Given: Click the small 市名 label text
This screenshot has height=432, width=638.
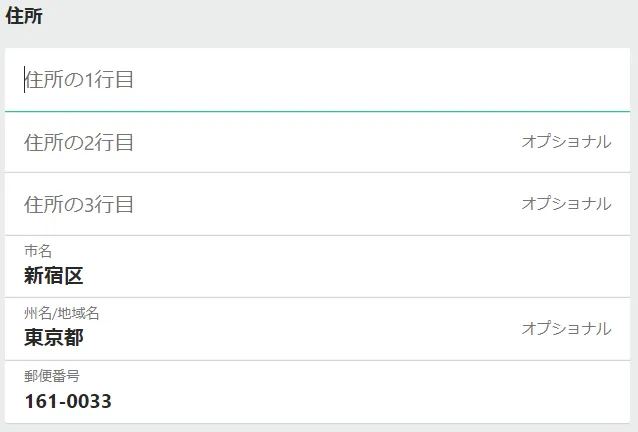Looking at the screenshot, I should 38,252.
